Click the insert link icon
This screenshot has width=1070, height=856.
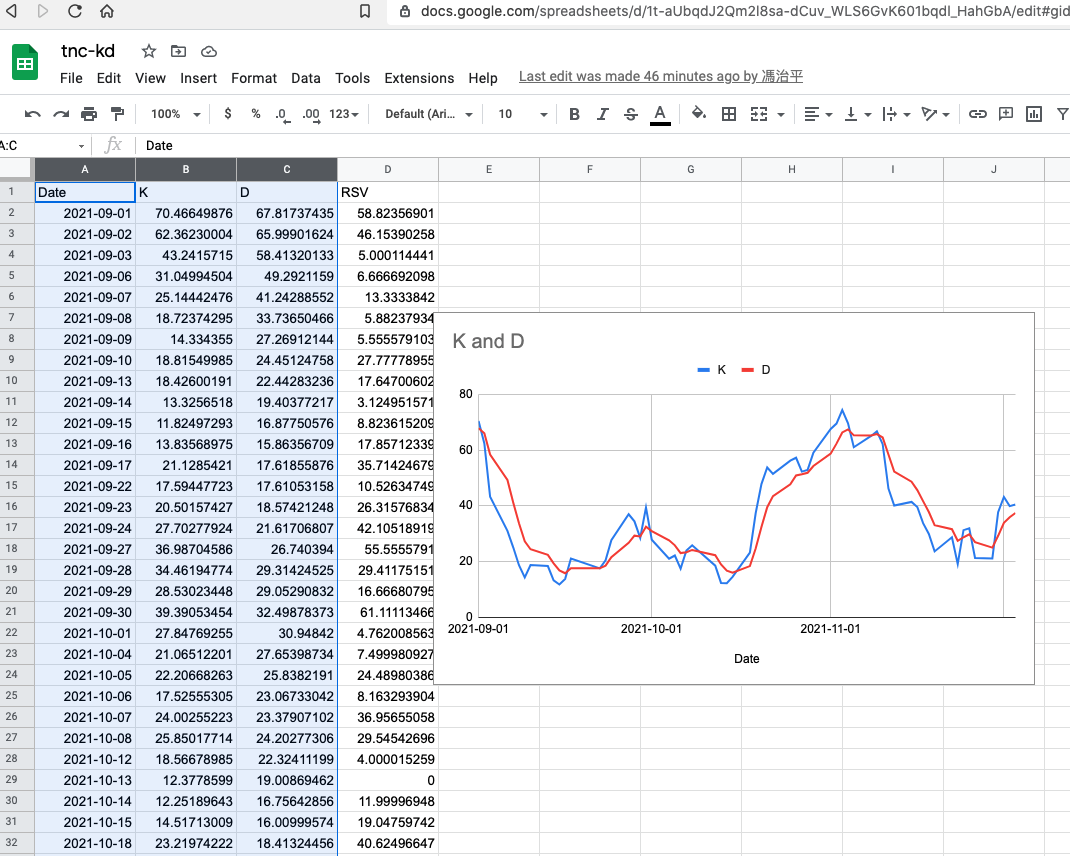click(x=978, y=114)
